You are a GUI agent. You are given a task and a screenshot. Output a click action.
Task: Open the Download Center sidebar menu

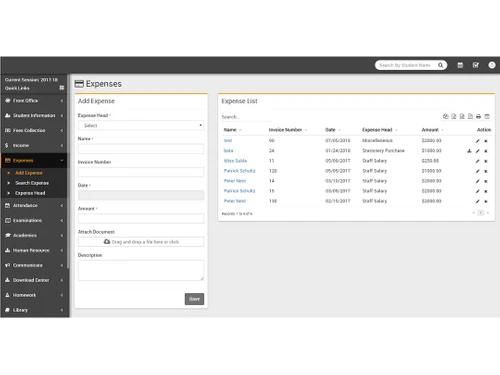point(34,280)
